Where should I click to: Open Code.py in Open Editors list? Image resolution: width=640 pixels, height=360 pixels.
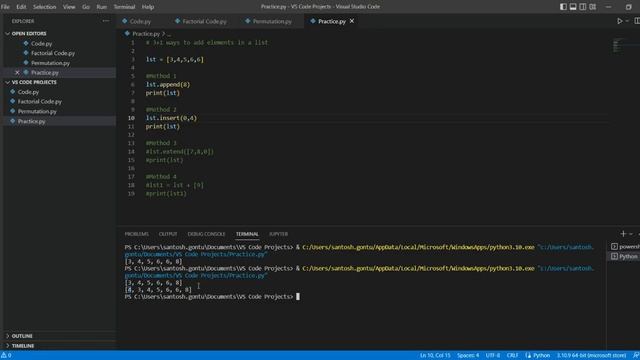pyautogui.click(x=41, y=43)
